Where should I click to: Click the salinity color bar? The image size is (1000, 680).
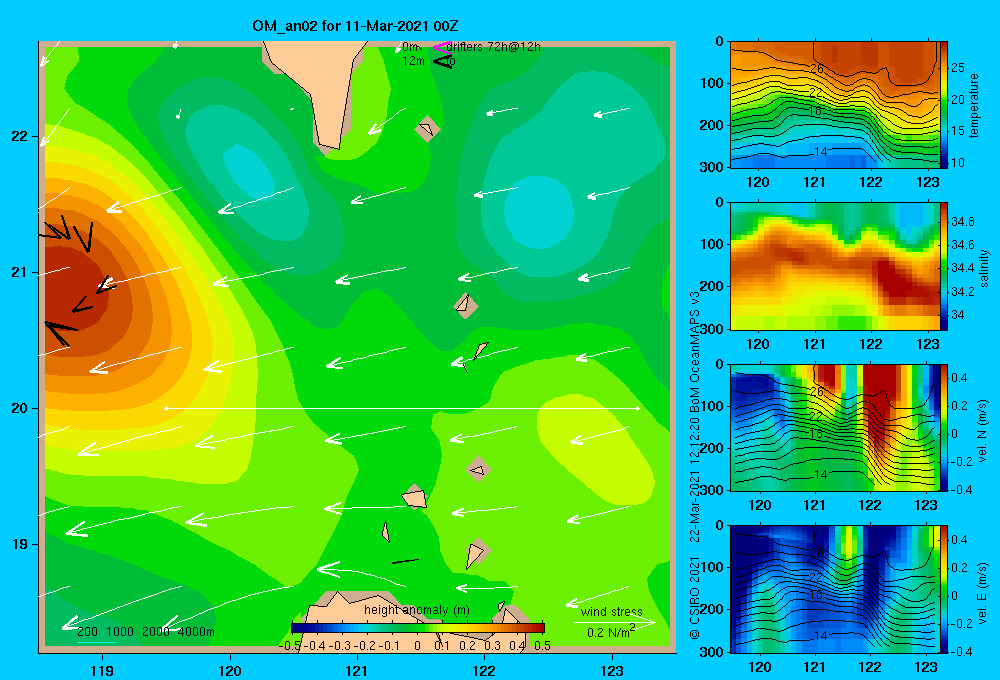[944, 266]
